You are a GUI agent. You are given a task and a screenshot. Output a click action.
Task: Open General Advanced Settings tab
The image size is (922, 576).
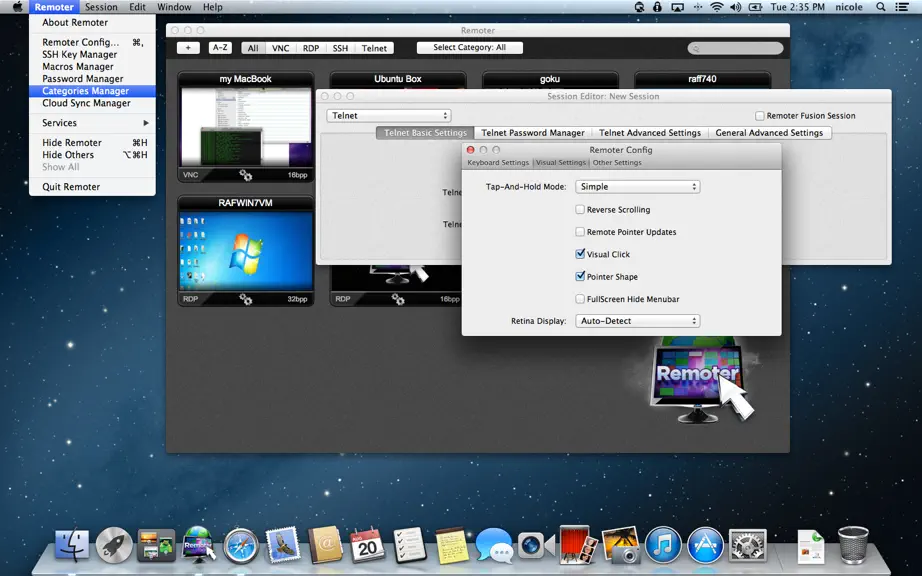click(x=769, y=133)
